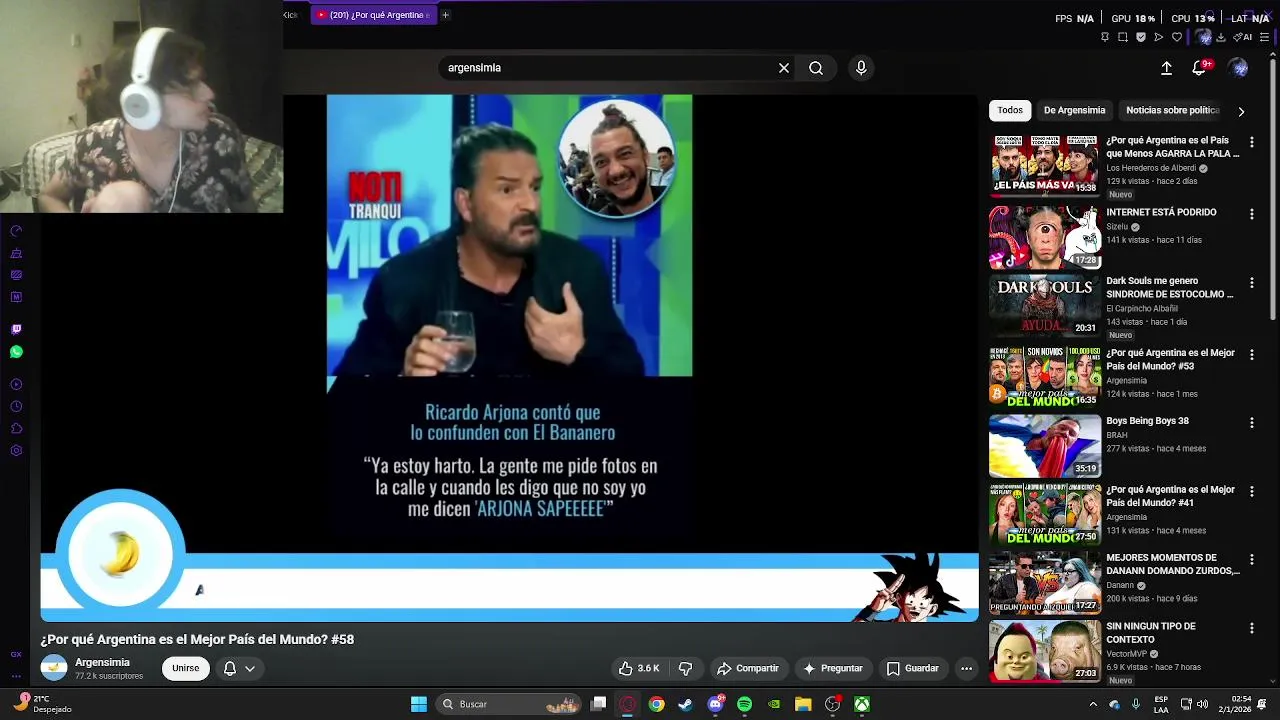Click the Guardar save button
This screenshot has height=720, width=1280.
912,668
